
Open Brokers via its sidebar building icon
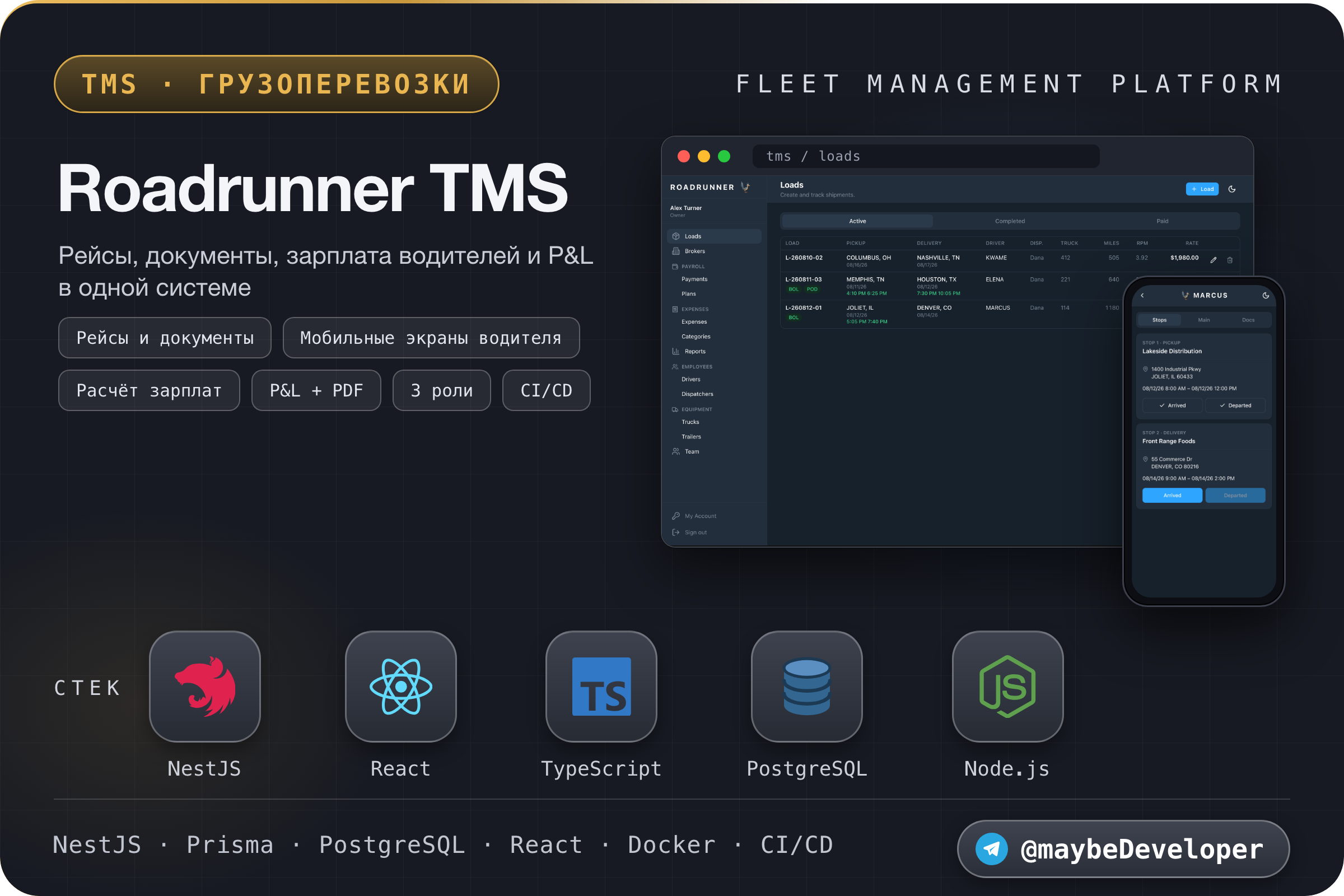676,251
